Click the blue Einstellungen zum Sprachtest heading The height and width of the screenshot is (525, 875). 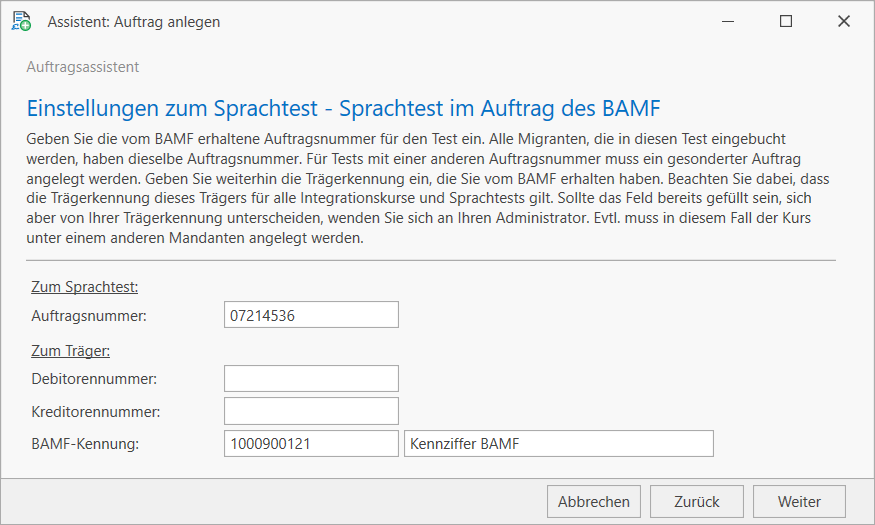click(343, 108)
